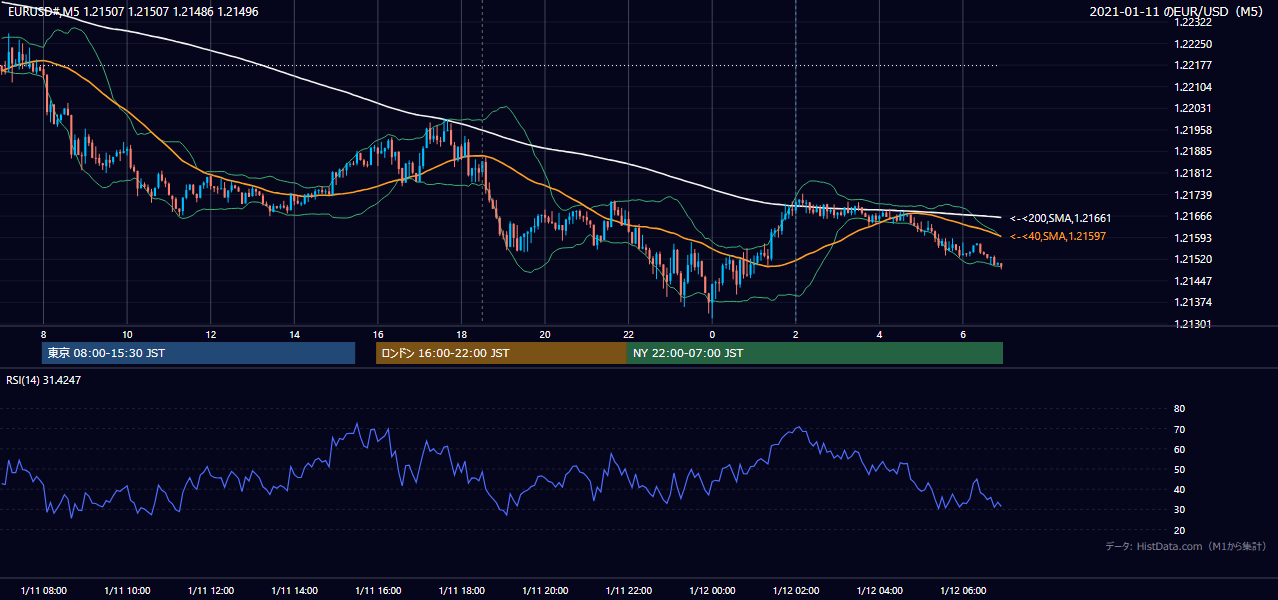Image resolution: width=1278 pixels, height=600 pixels.
Task: Click the RSI(14) 31.4247 indicator label
Action: click(45, 380)
